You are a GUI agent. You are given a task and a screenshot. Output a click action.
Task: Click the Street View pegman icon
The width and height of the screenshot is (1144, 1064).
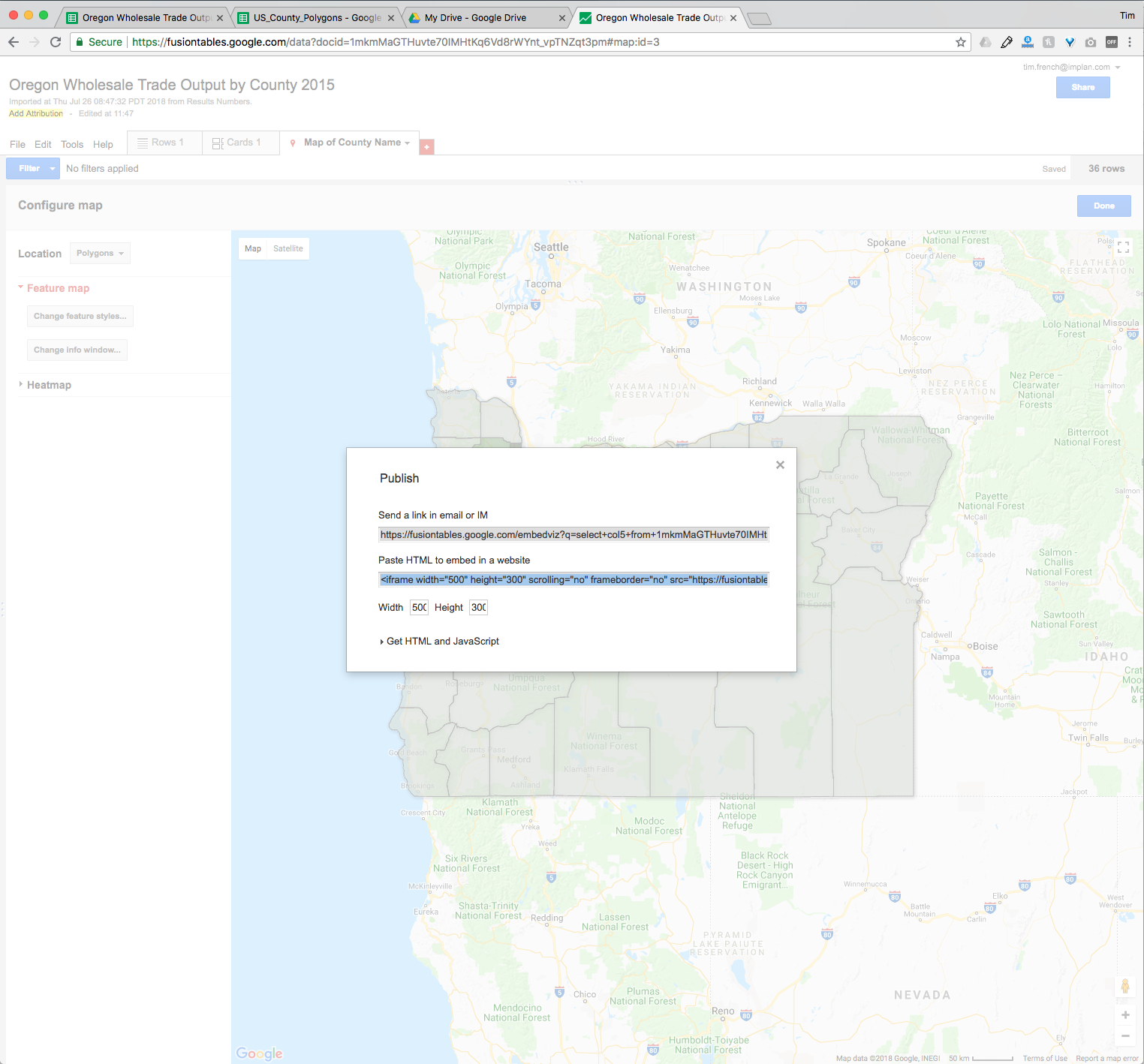(x=1125, y=986)
